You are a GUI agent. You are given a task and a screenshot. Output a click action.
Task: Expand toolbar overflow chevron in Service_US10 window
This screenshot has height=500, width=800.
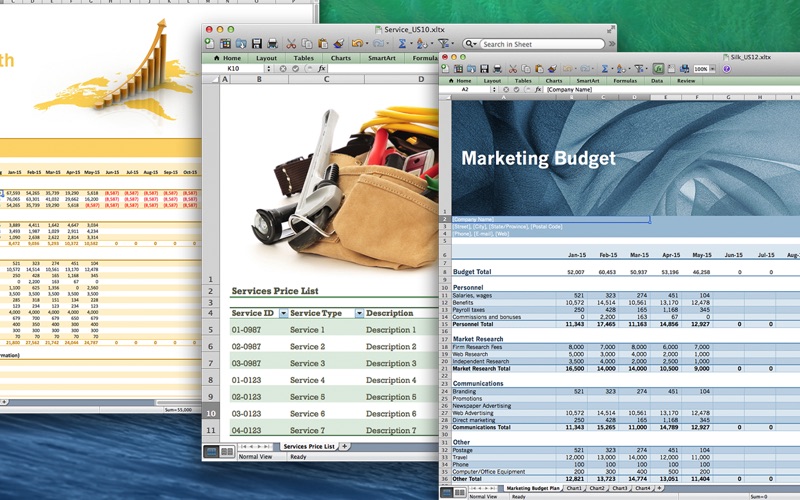pyautogui.click(x=611, y=44)
